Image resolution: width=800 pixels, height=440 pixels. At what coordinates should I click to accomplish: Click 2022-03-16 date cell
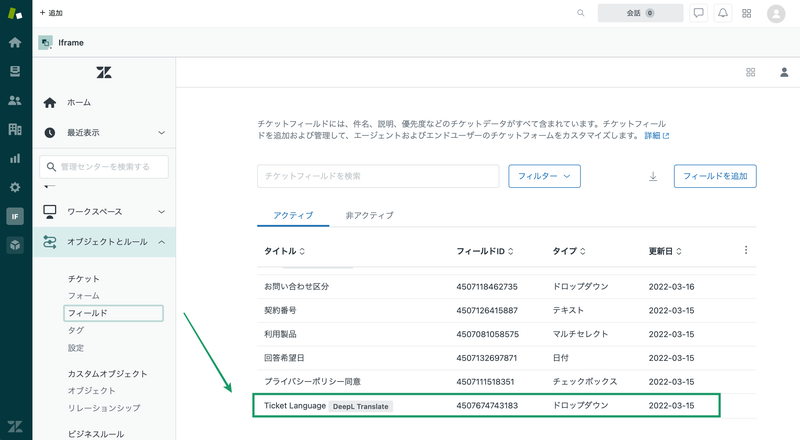pos(671,287)
